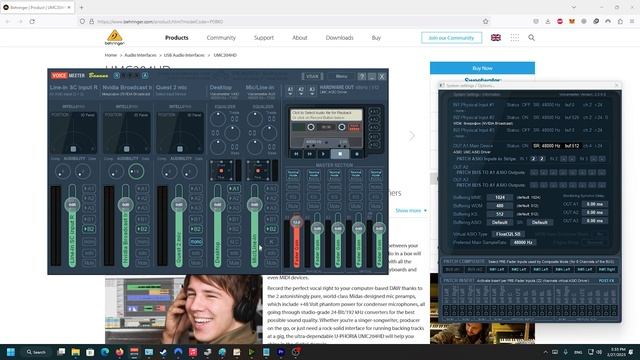
Task: Click Buffering ASIO Default value
Action: (x=500, y=222)
